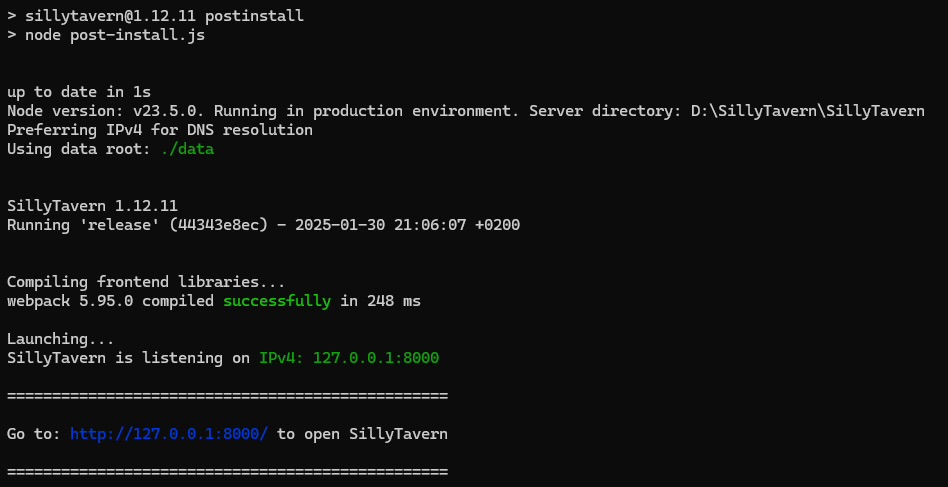Click the green IPv4: 127.0.0.1:8000 address
The image size is (948, 487).
click(x=349, y=358)
